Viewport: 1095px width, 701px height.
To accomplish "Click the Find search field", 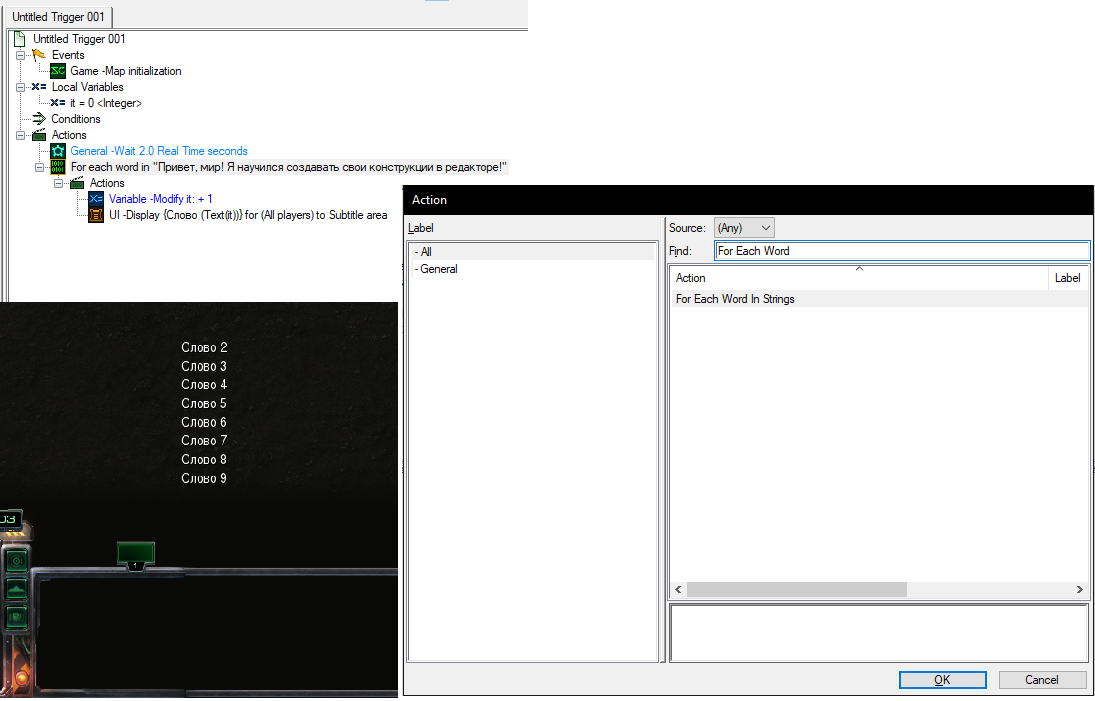I will 902,251.
